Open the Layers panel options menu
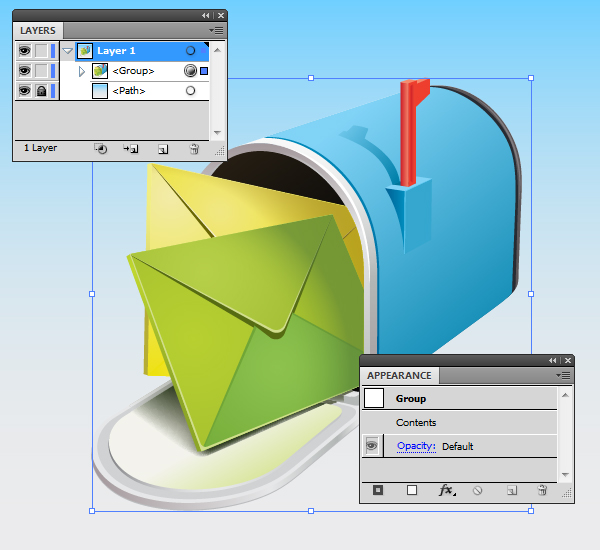 pos(217,31)
